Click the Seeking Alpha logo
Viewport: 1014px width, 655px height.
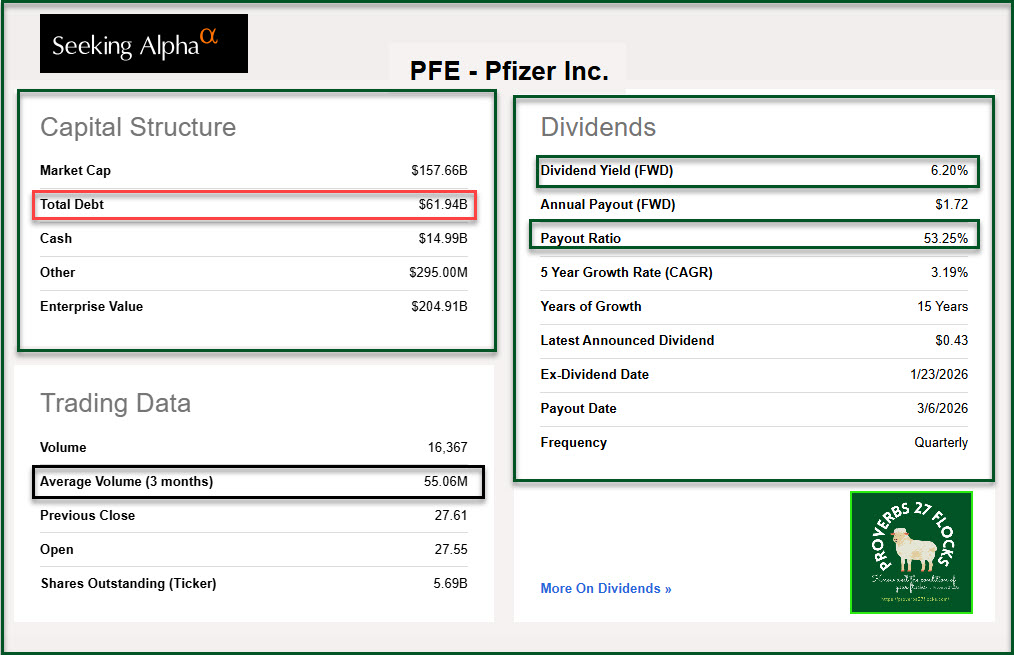(143, 43)
